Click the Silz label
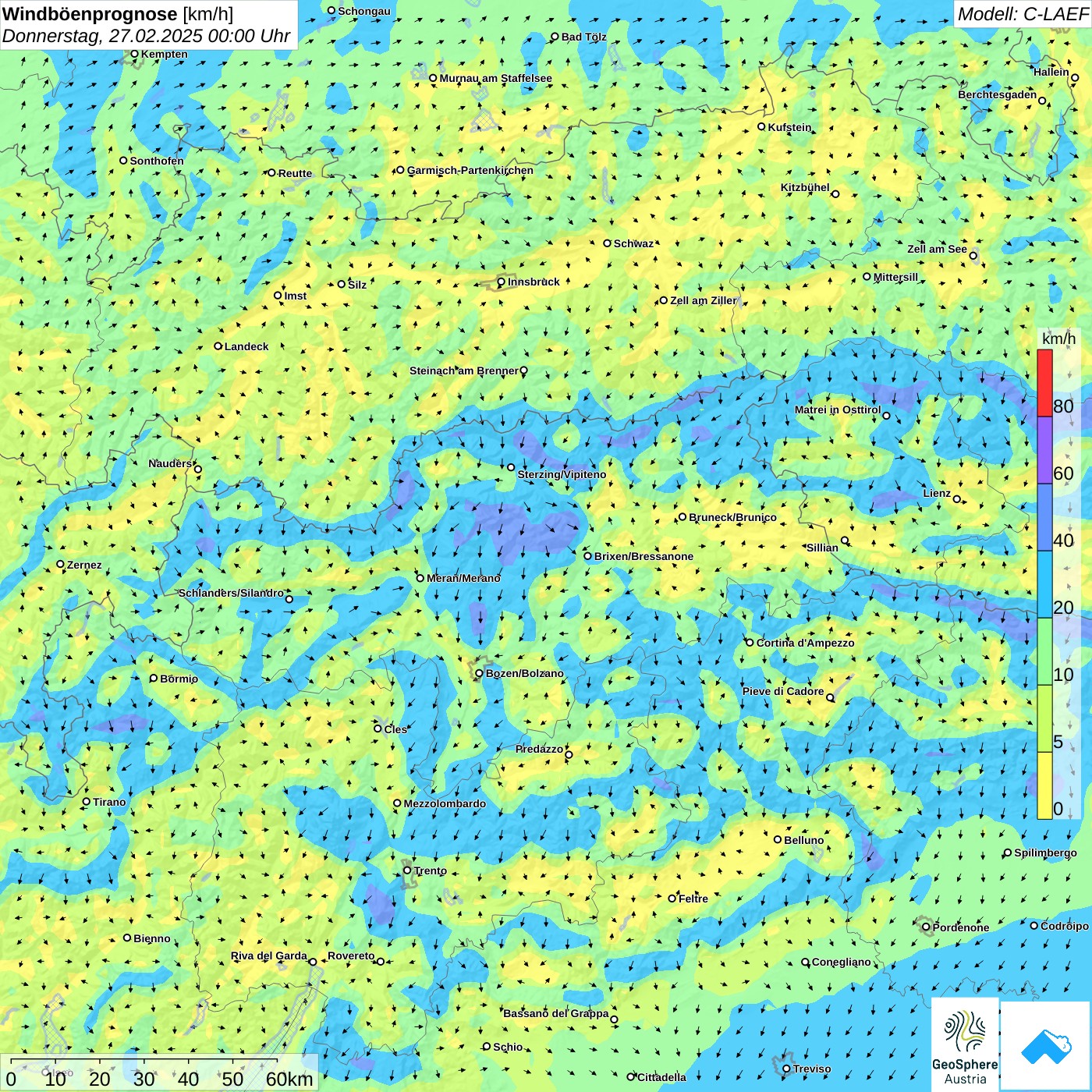Screen dimensions: 1092x1092 tap(357, 285)
